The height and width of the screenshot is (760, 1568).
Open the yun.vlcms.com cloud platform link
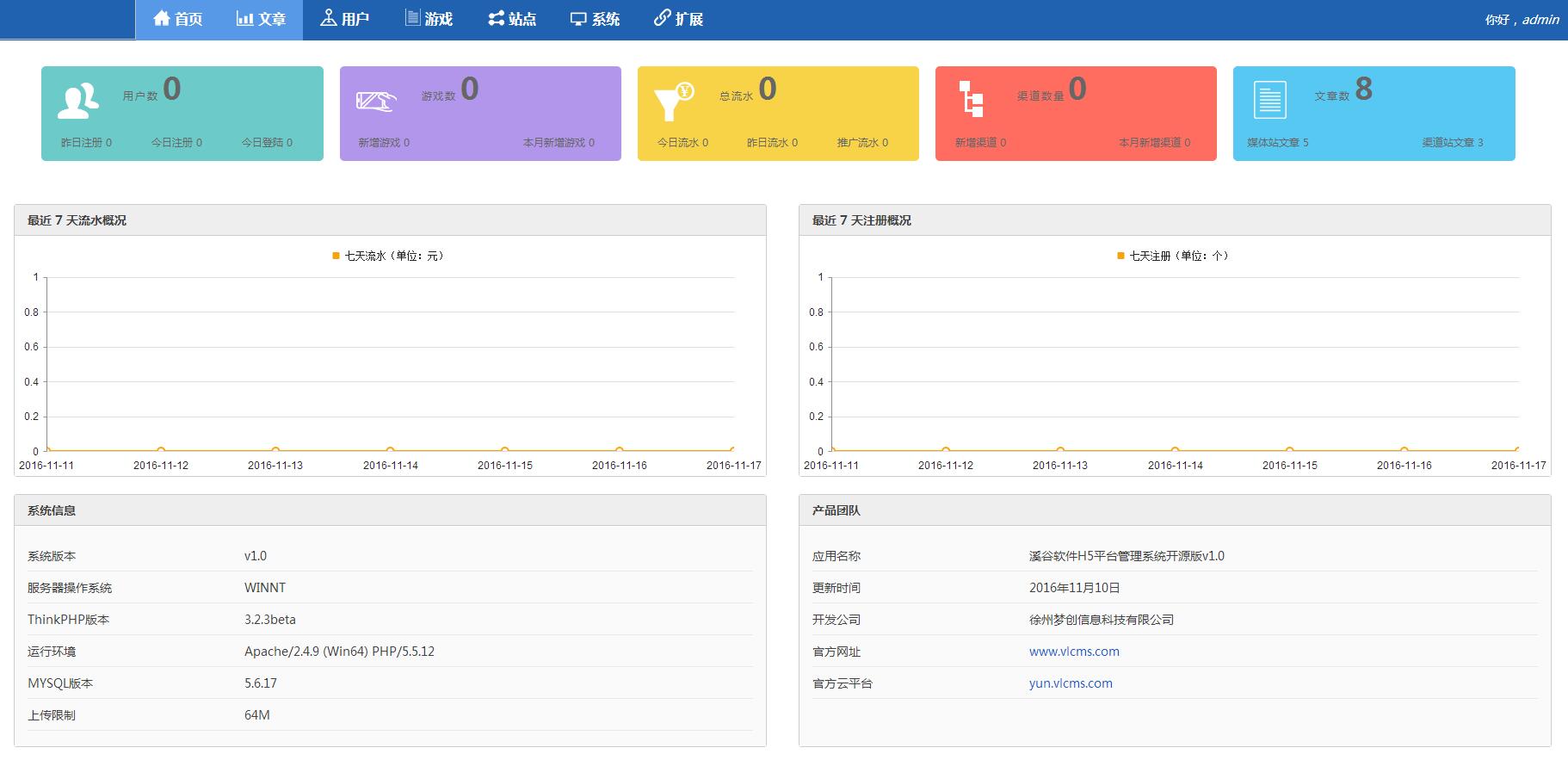[1070, 683]
